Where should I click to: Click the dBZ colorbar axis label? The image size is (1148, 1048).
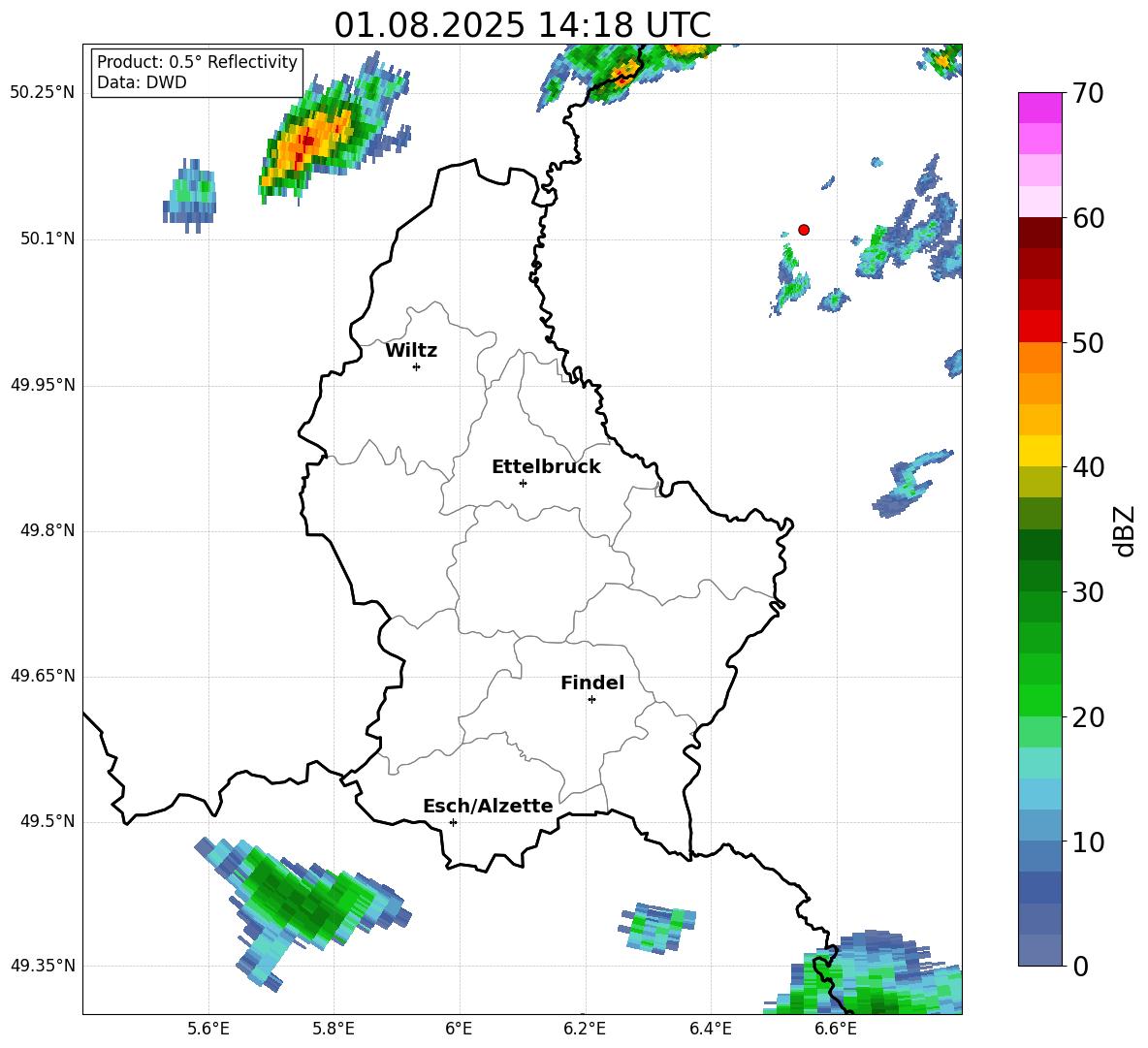point(1123,530)
